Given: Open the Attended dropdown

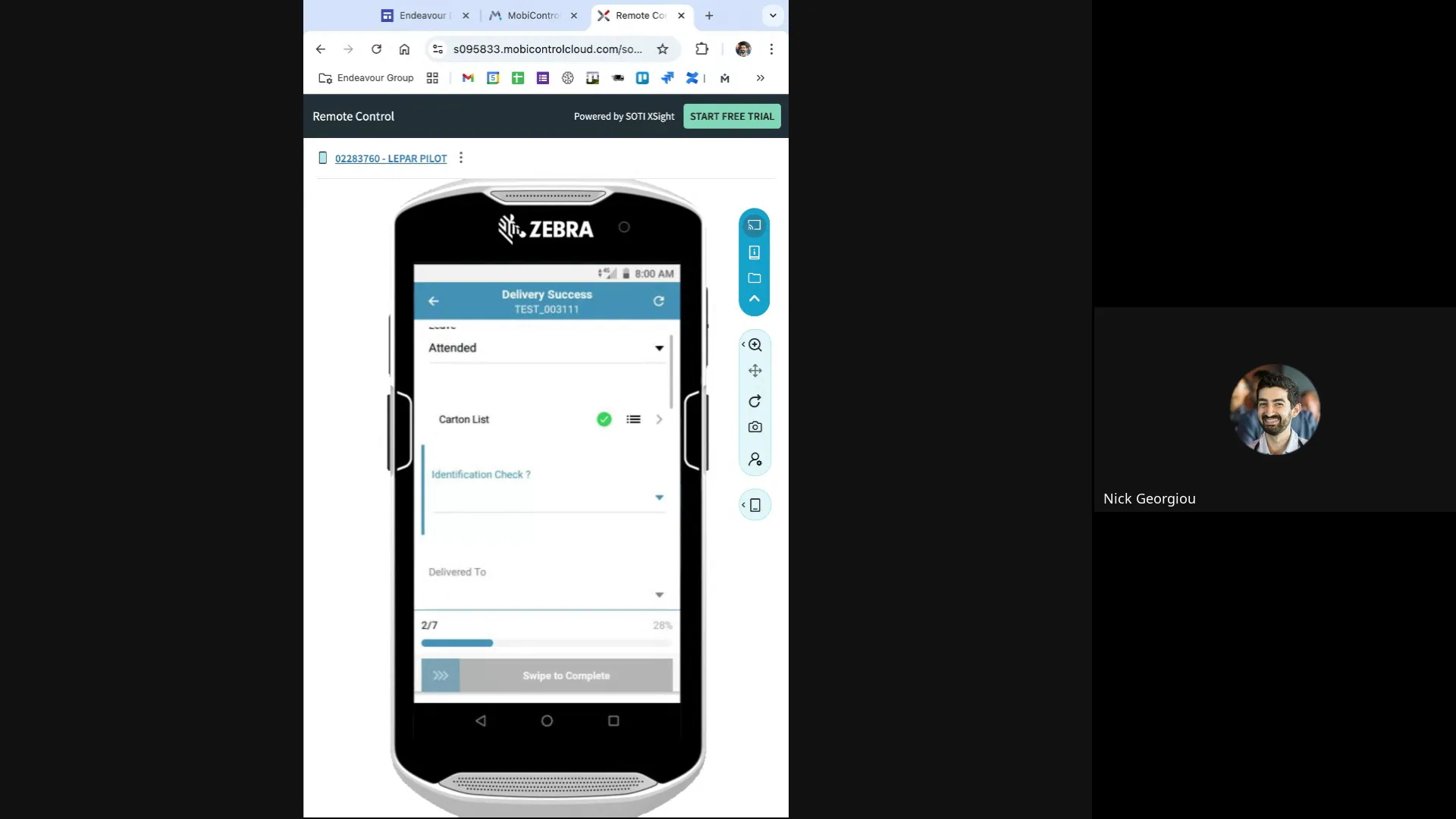Looking at the screenshot, I should [x=546, y=348].
